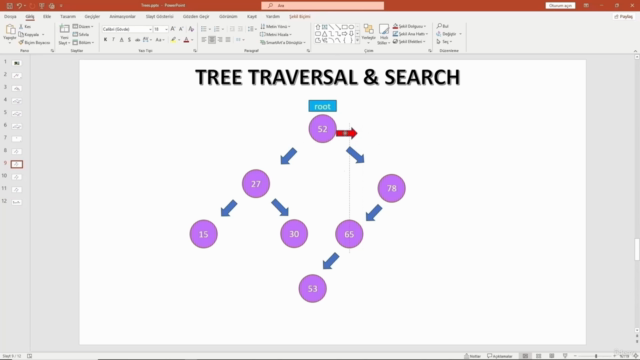The image size is (640, 360).
Task: Toggle Açıklamalar comments pane
Action: pos(500,356)
